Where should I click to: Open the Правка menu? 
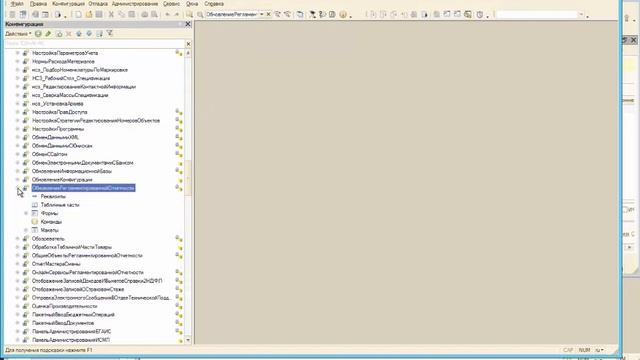tap(38, 4)
